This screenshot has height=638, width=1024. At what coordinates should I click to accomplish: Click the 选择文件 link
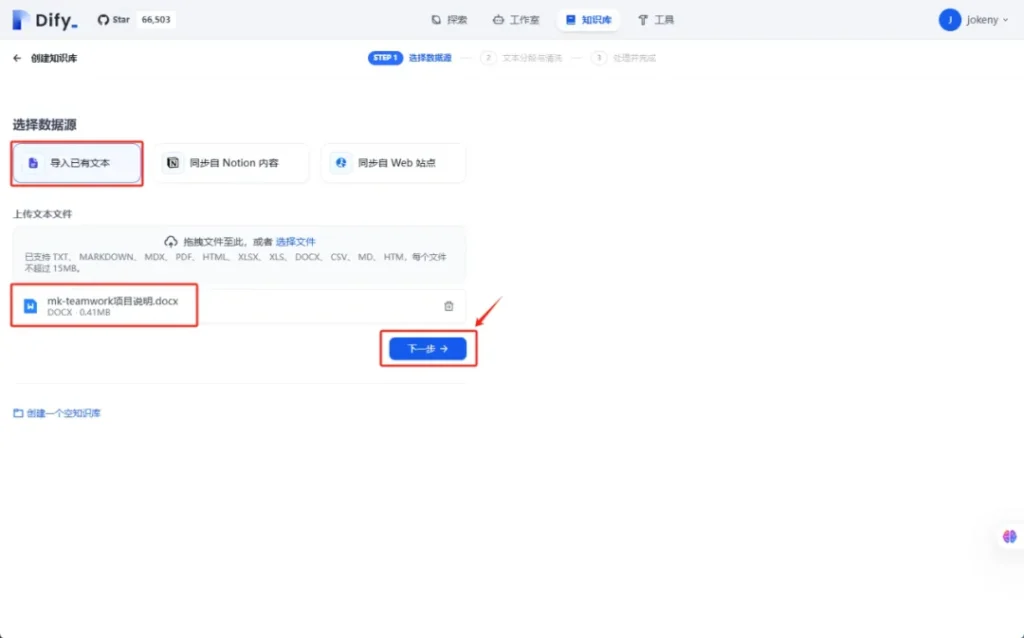coord(295,242)
